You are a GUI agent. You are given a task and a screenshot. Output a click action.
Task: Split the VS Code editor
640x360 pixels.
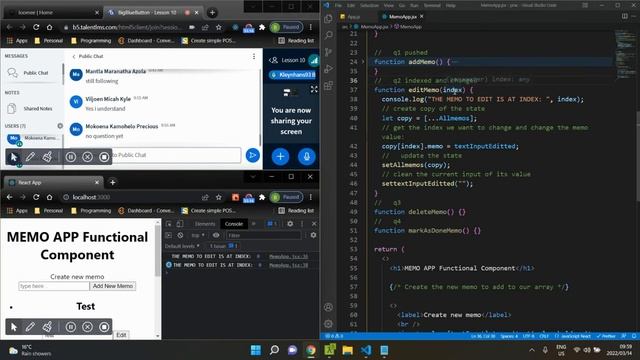(624, 16)
